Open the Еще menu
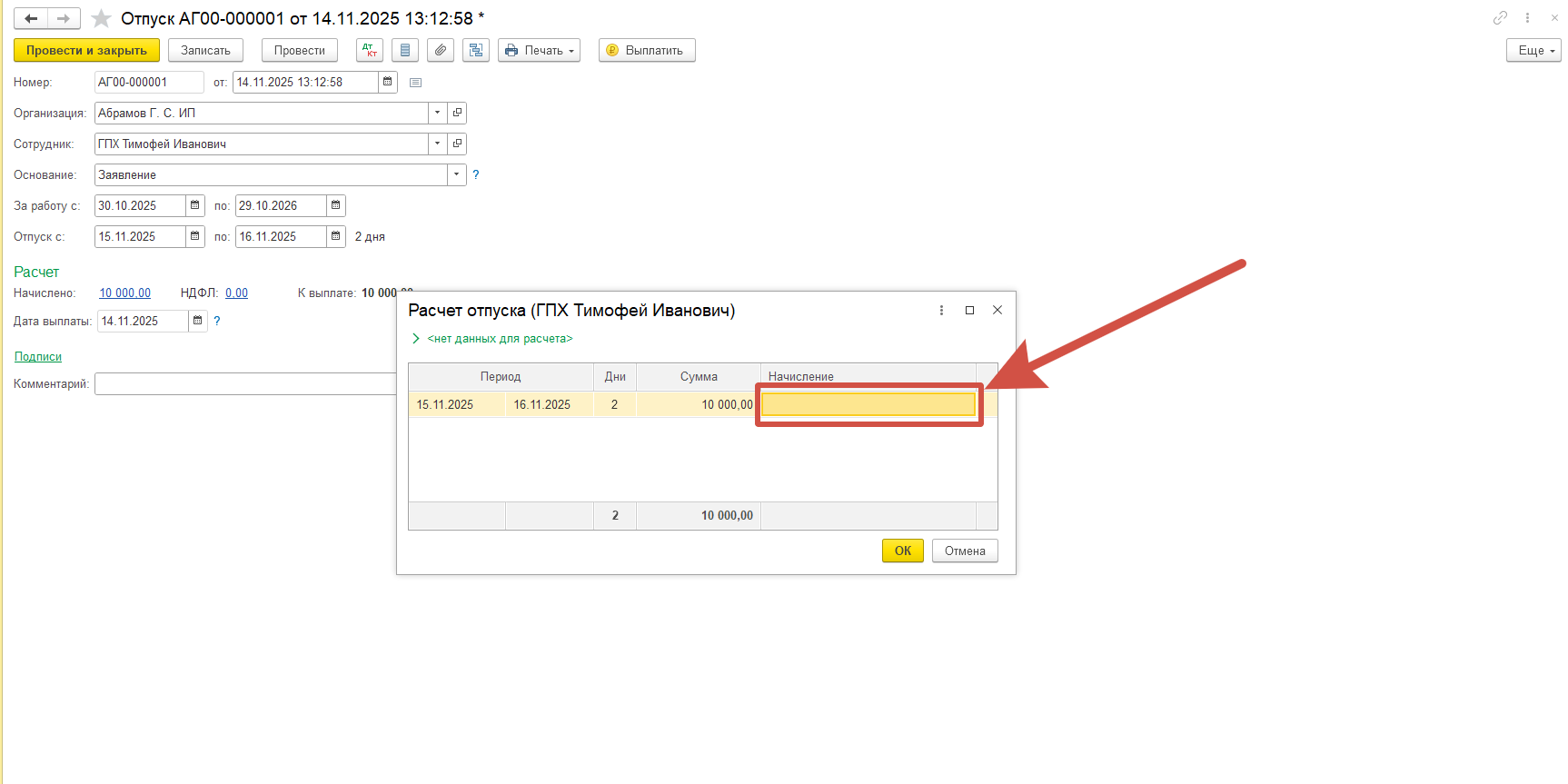The image size is (1568, 784). [1533, 50]
